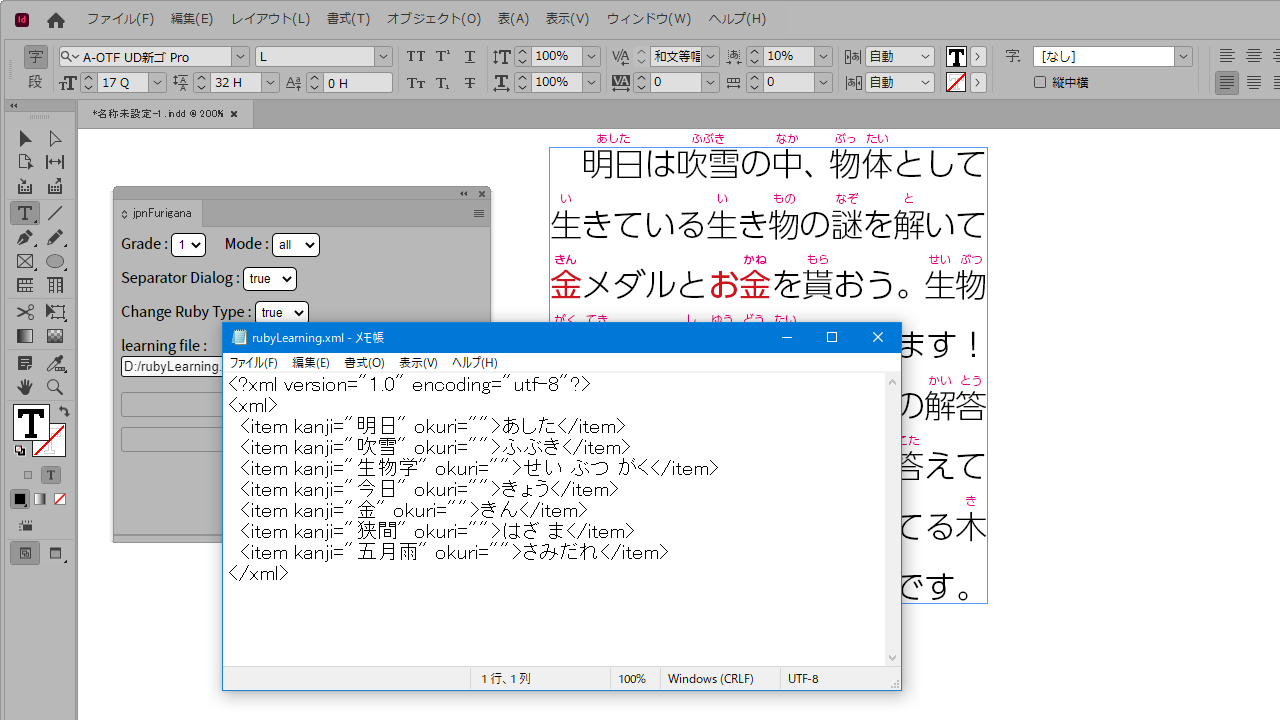Select the Eyedropper tool
1280x720 pixels.
(x=55, y=363)
